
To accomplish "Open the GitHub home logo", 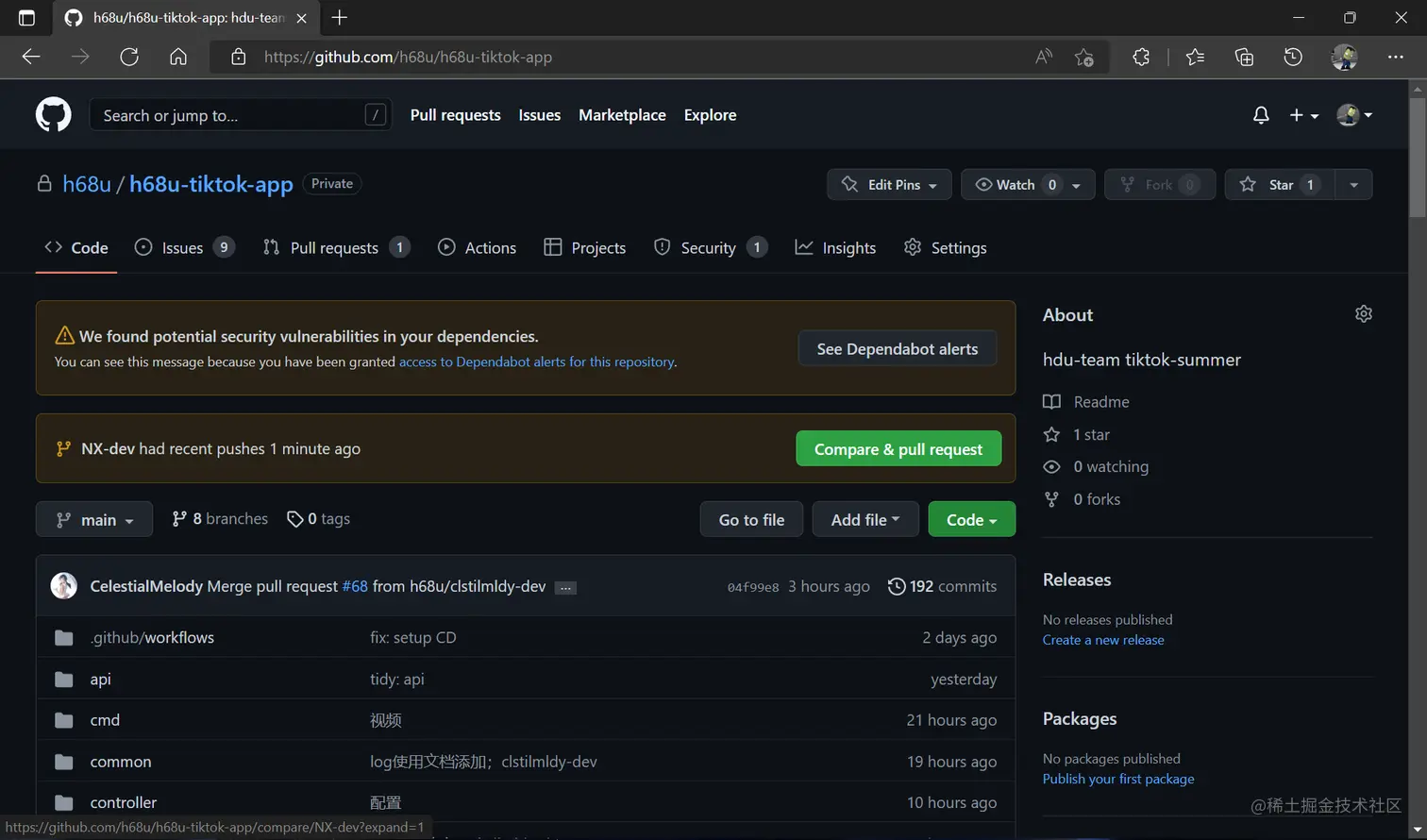I will coord(53,115).
